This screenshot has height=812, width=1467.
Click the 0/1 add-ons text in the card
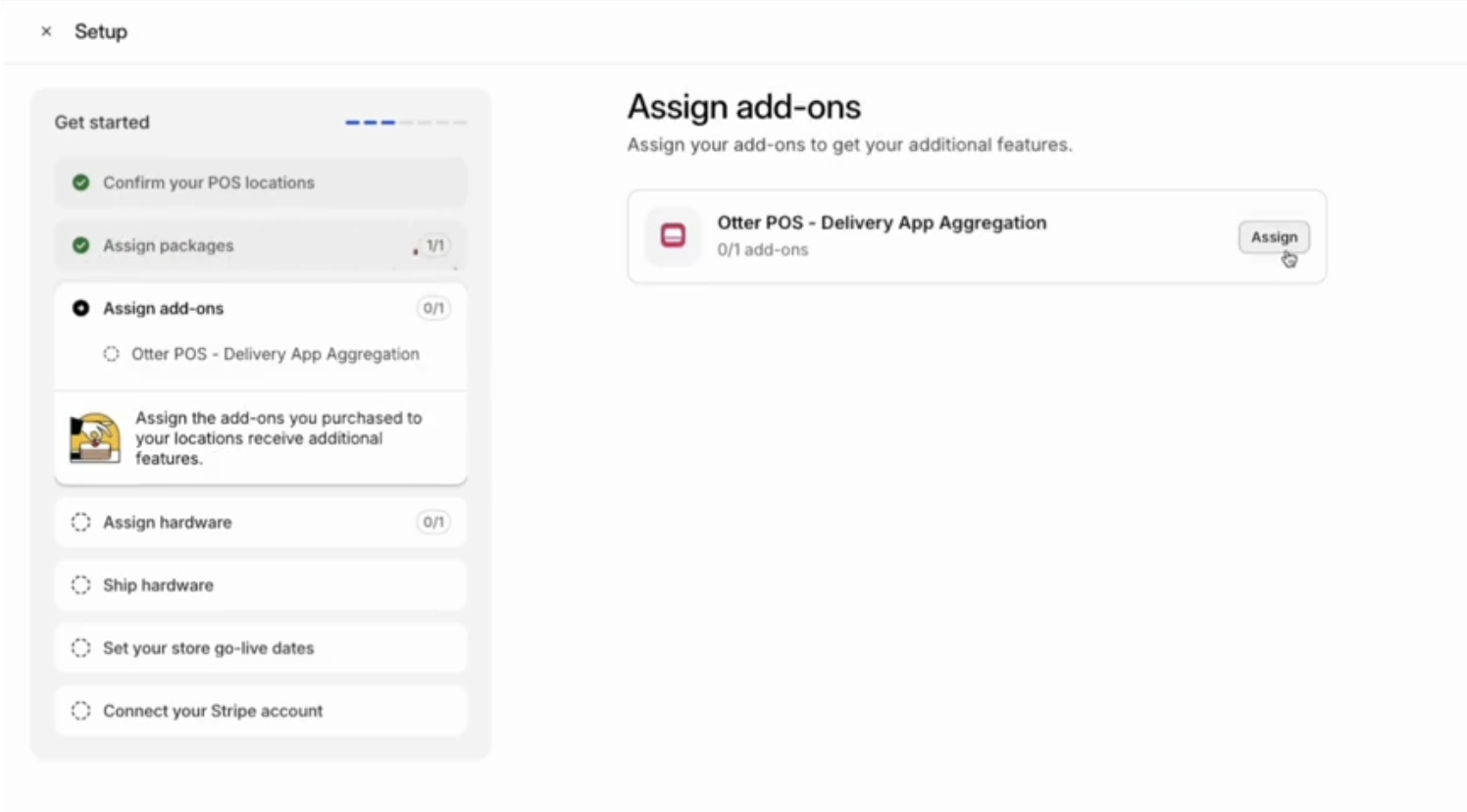coord(763,250)
